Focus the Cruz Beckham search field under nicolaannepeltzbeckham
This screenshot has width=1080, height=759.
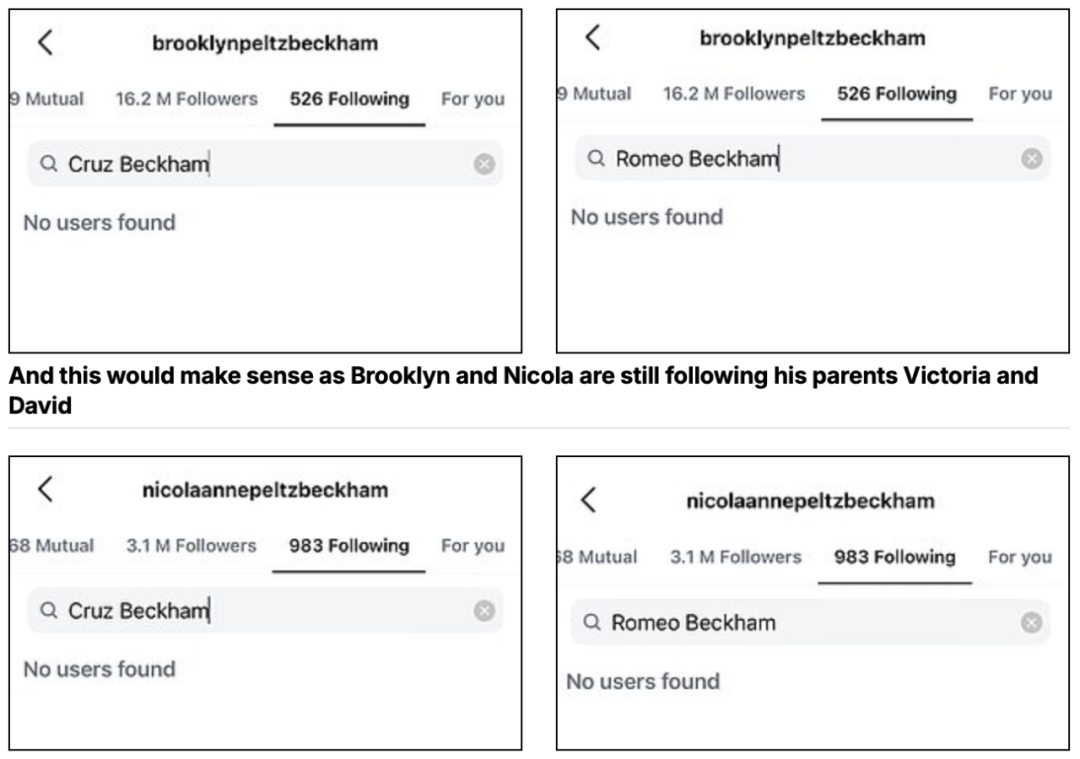point(265,610)
